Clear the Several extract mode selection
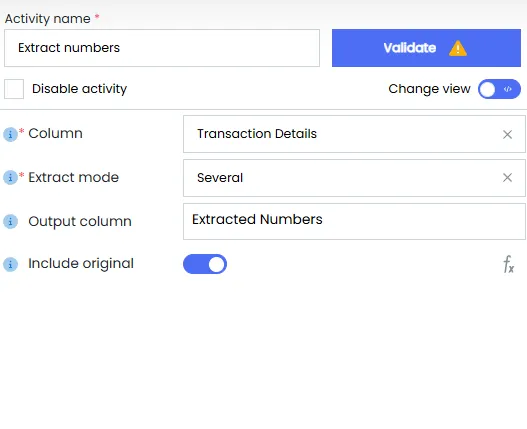The image size is (527, 429). pos(508,178)
